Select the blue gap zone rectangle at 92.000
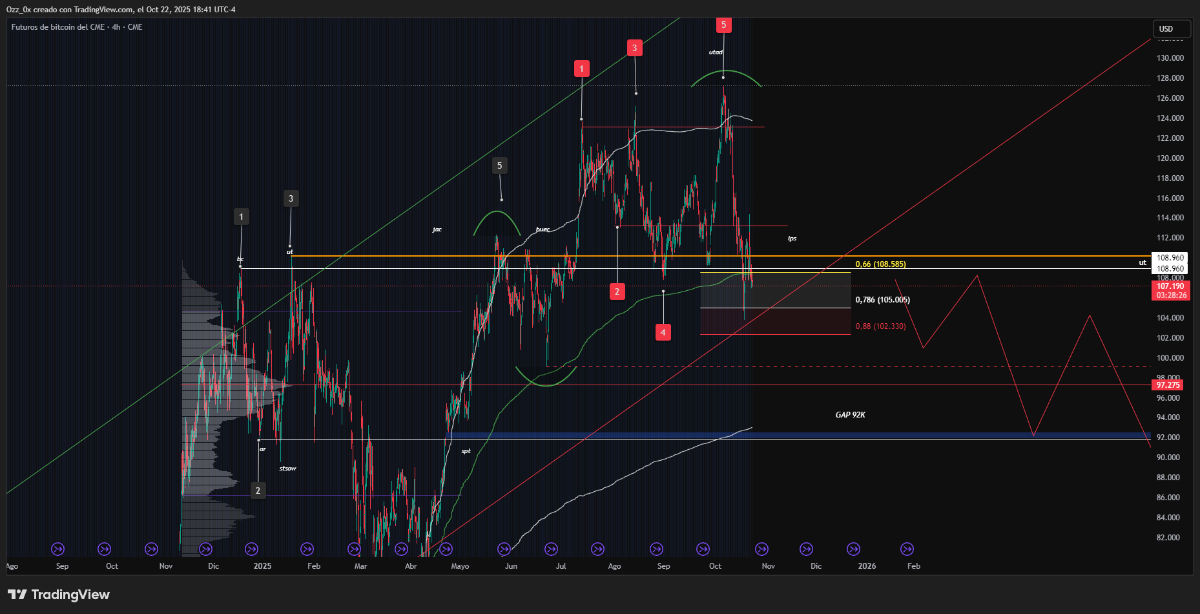The height and width of the screenshot is (614, 1200). click(800, 436)
